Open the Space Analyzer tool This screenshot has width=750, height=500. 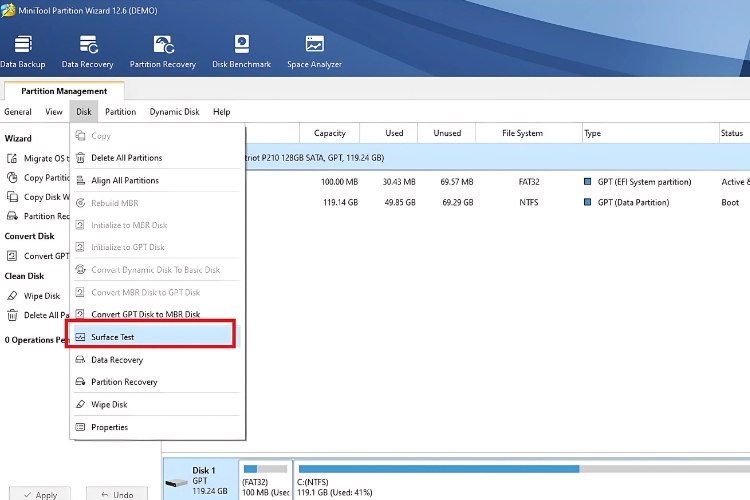314,52
